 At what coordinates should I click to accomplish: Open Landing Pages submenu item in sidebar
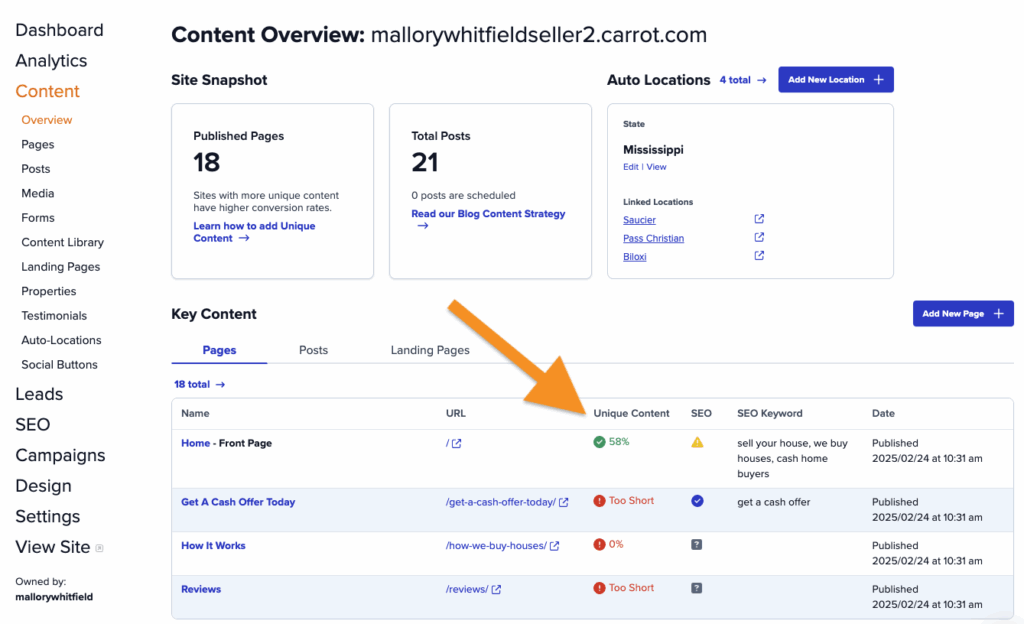pyautogui.click(x=61, y=267)
